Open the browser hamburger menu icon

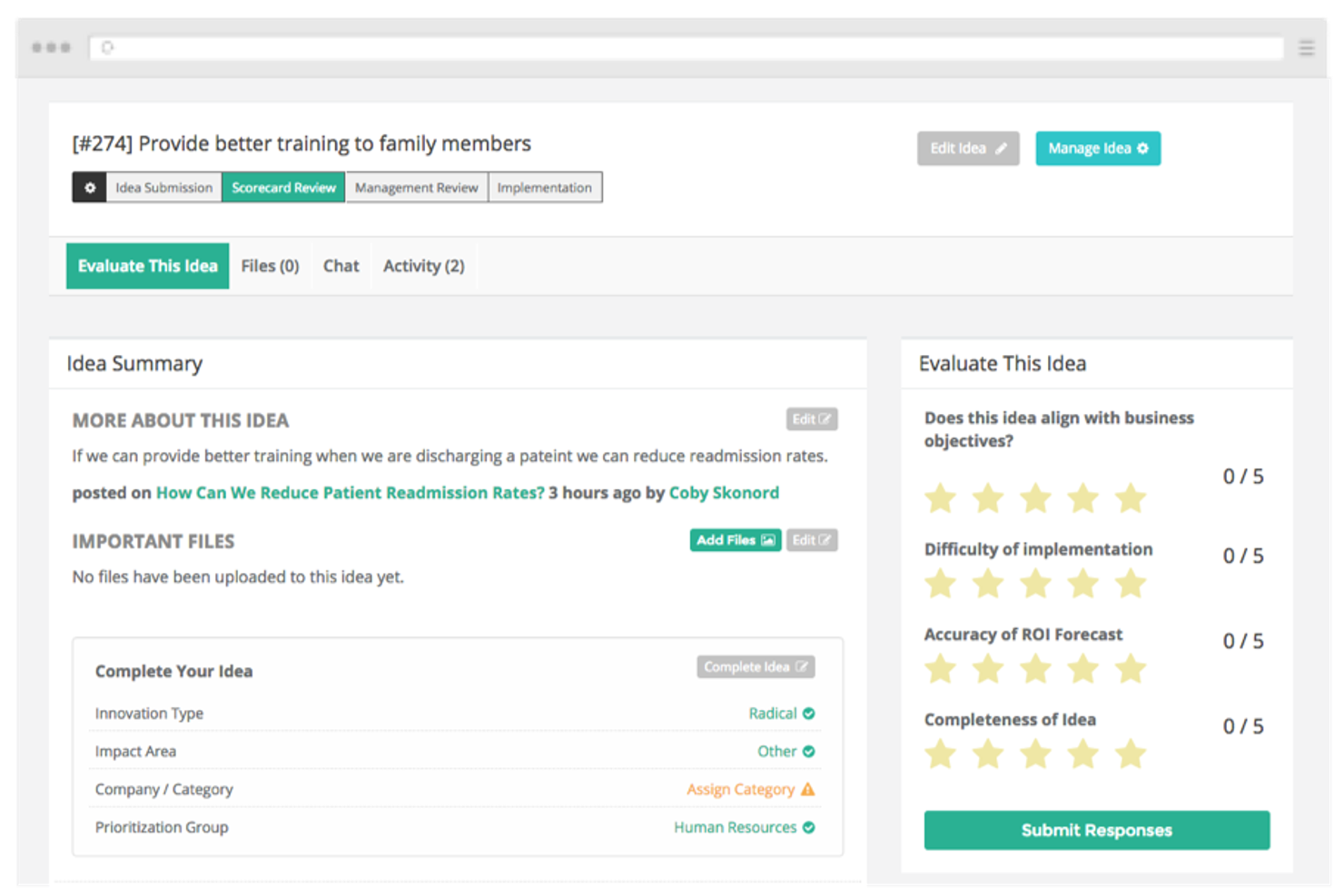pyautogui.click(x=1306, y=48)
